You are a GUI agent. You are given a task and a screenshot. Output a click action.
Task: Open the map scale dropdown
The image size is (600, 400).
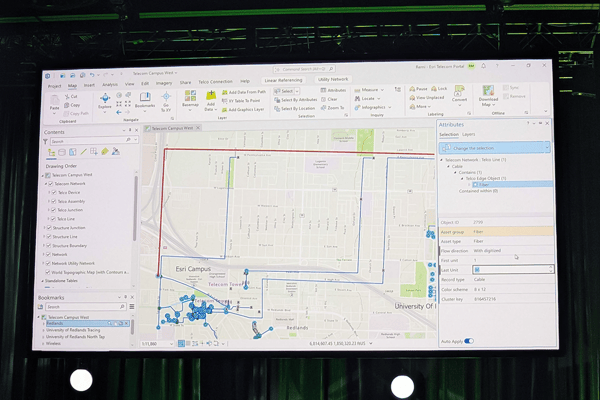pyautogui.click(x=171, y=344)
